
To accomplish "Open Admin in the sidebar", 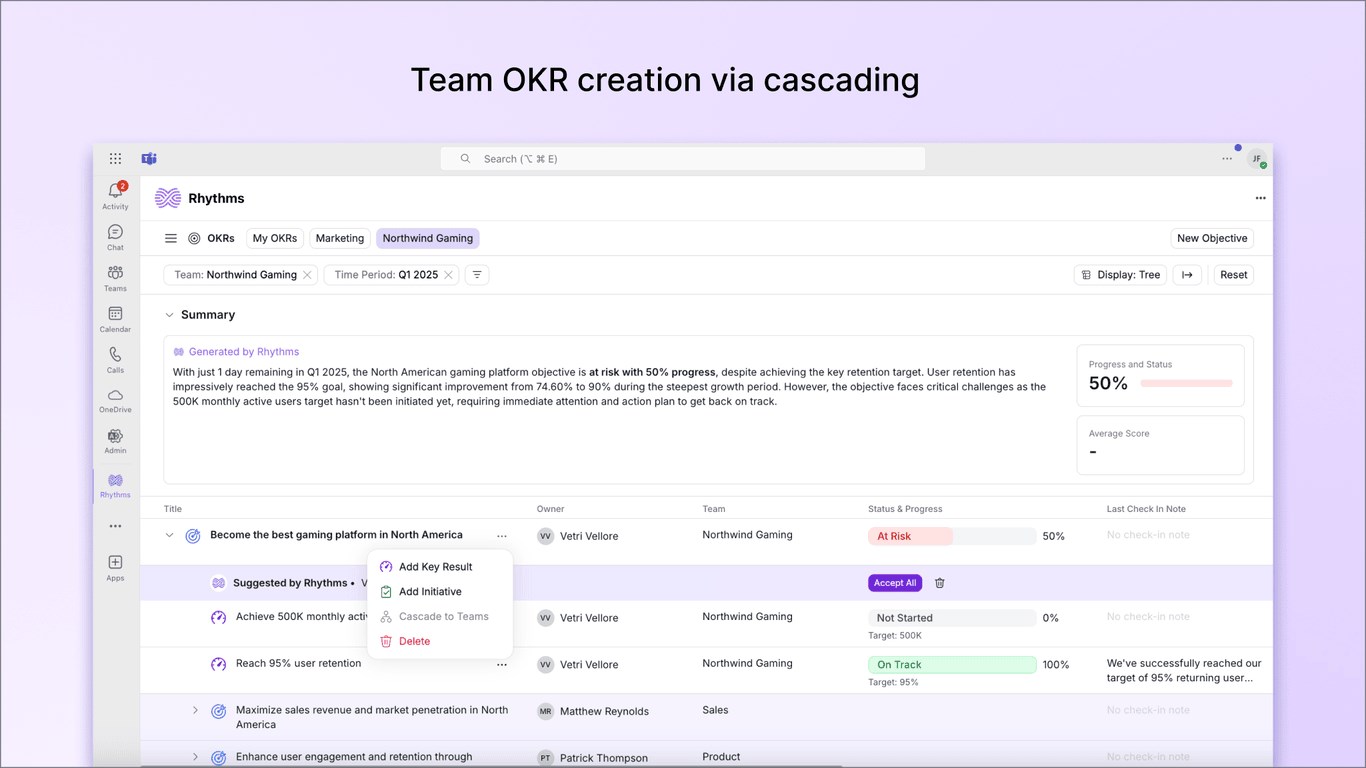I will 115,441.
